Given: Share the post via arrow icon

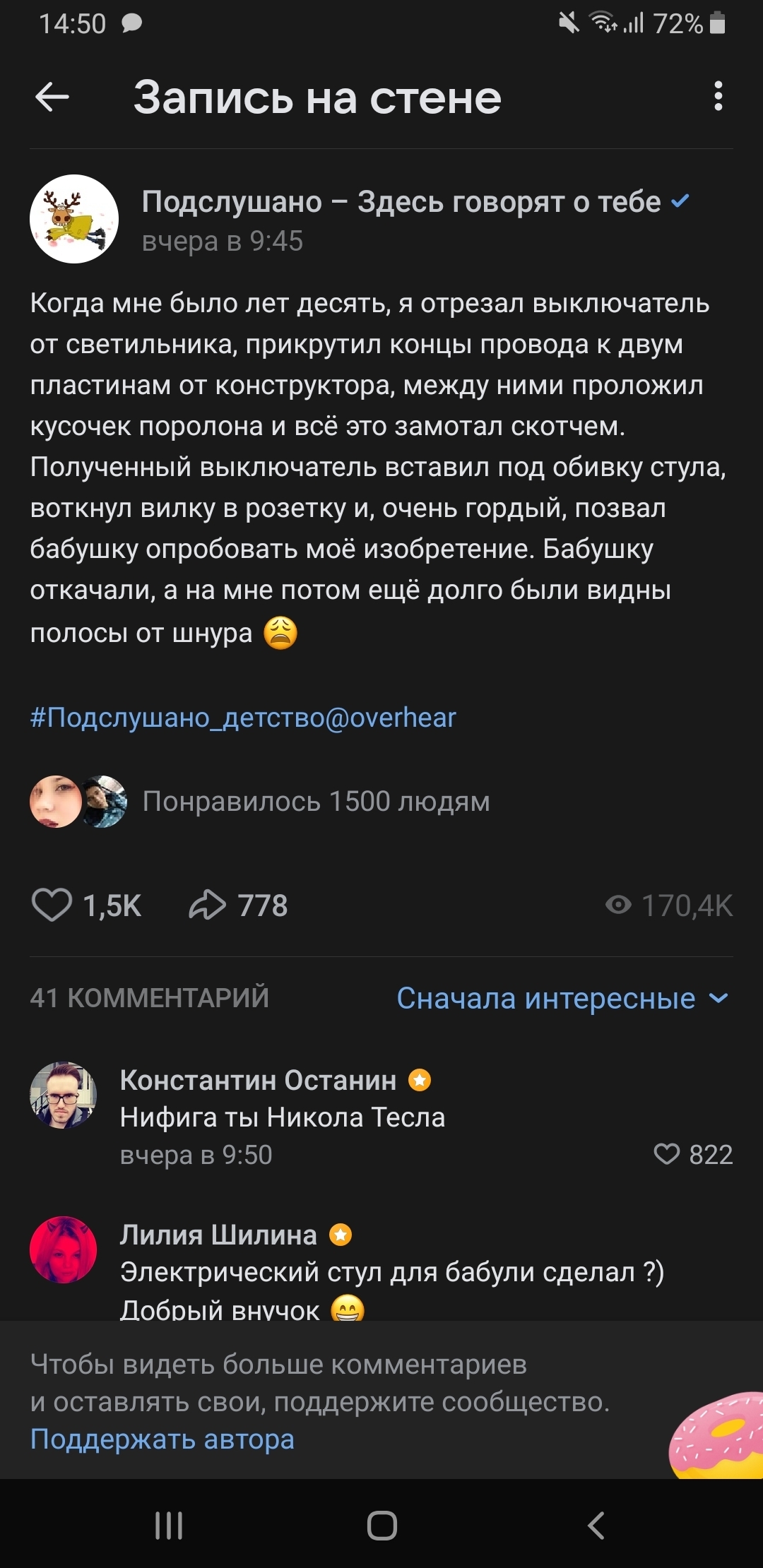Looking at the screenshot, I should click(207, 905).
